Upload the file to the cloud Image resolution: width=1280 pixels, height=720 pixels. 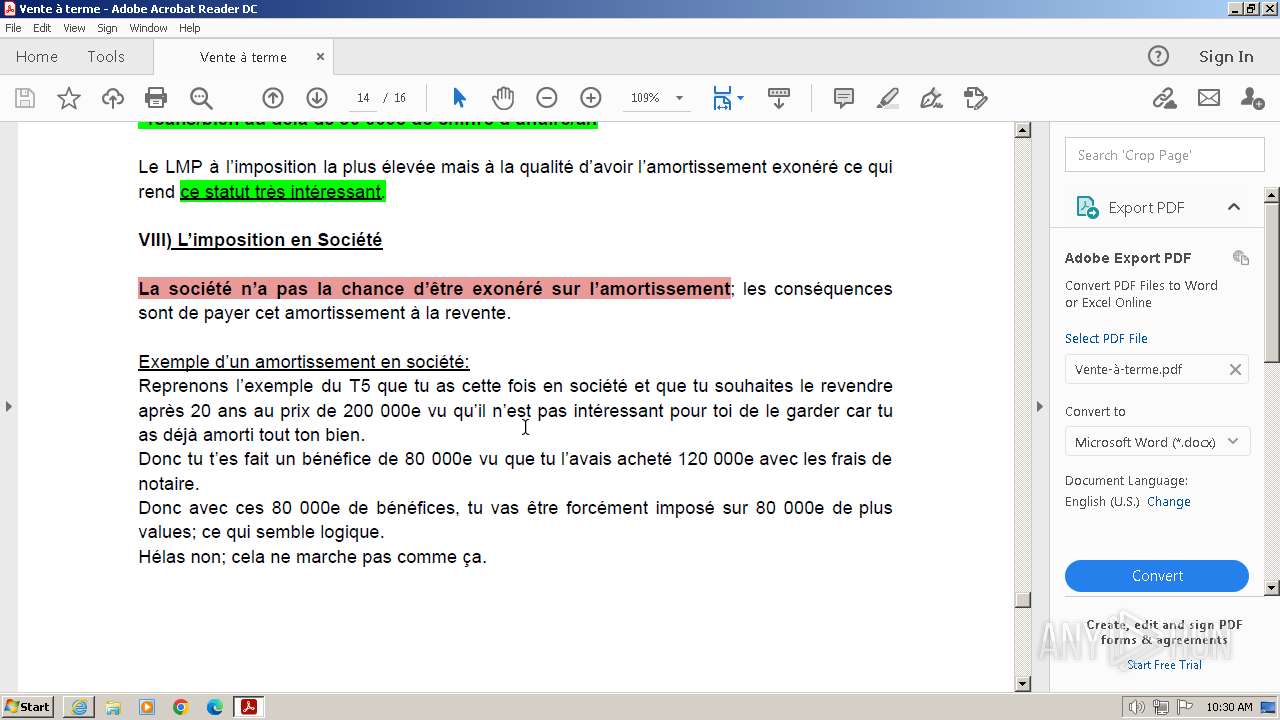point(113,98)
